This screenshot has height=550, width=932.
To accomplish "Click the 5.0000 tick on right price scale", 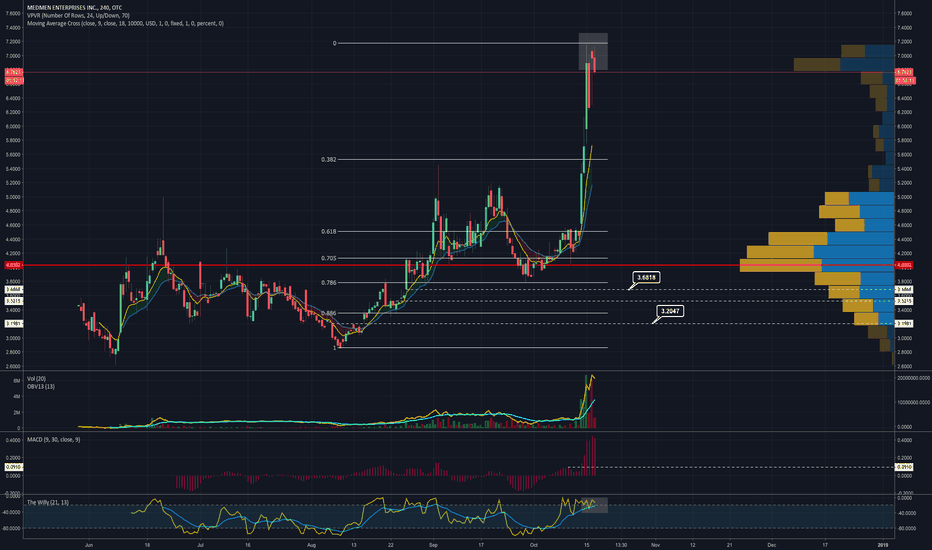I will click(904, 197).
